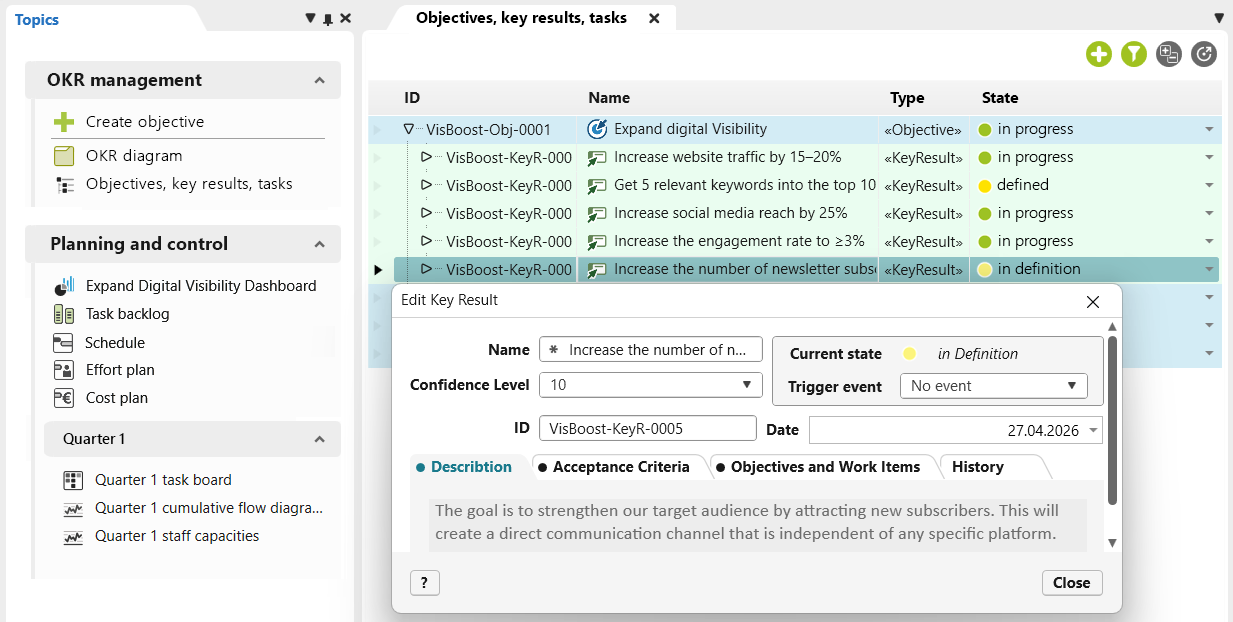Collapse the Planning and control section
Screen dimensions: 1233x622
pos(319,244)
